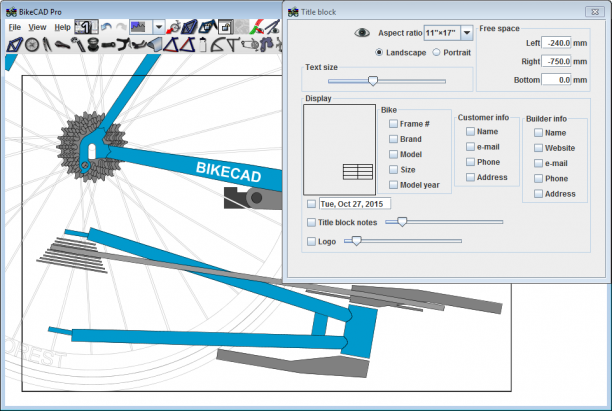Click the title block position preview
Viewport: 612px width, 411px height.
click(340, 149)
